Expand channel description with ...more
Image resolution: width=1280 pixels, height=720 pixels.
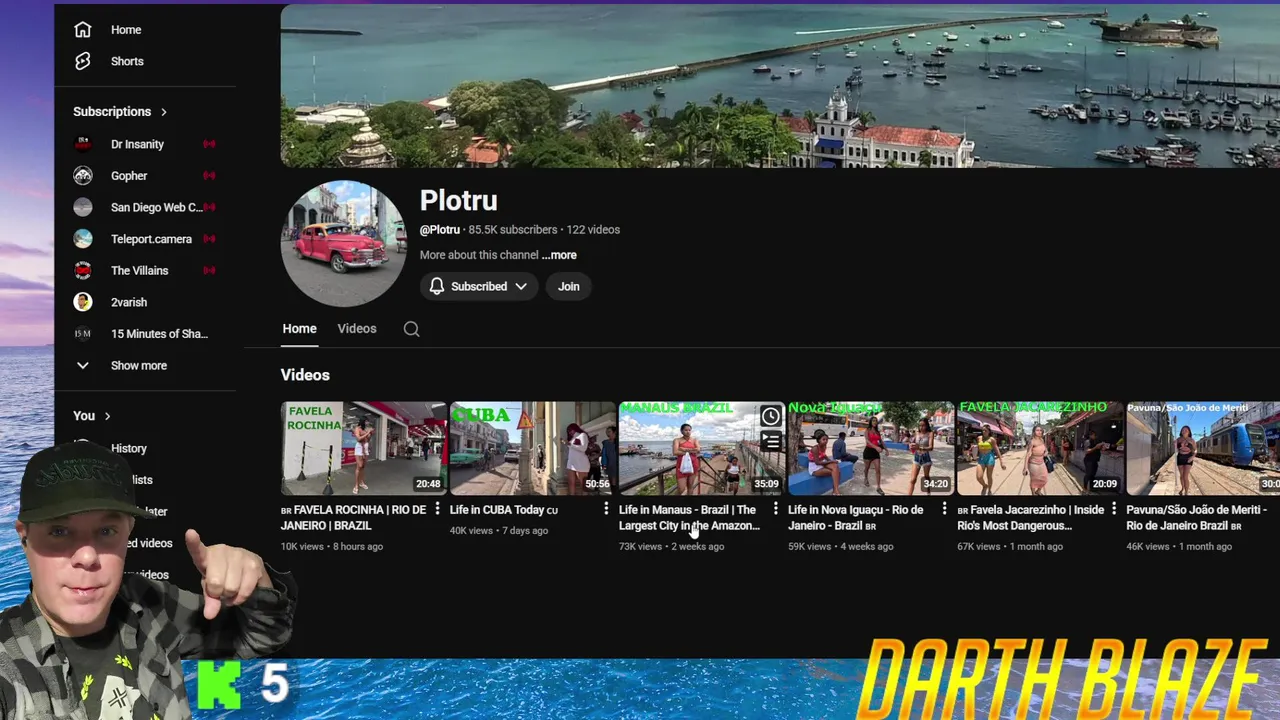559,255
